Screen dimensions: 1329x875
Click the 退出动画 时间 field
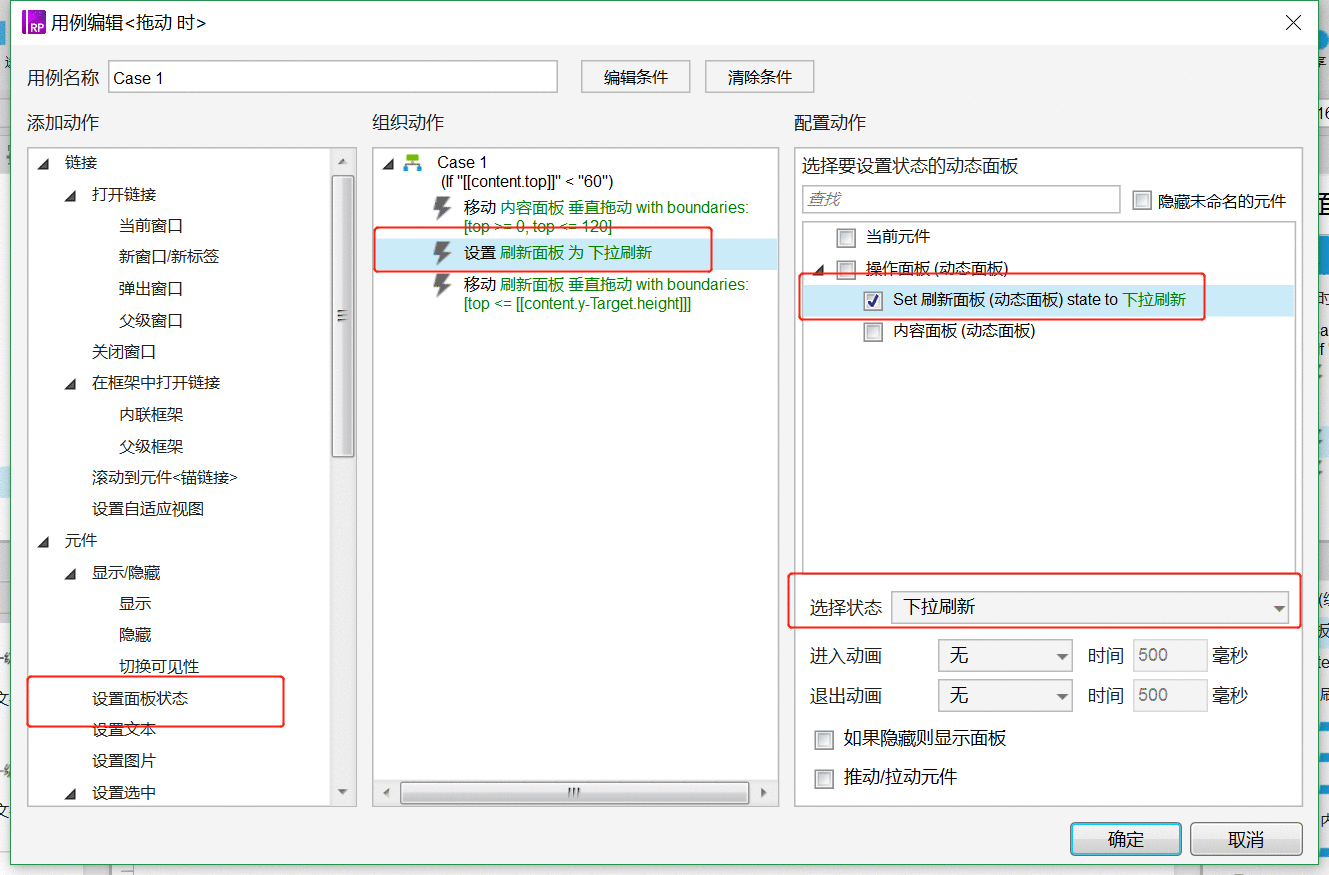click(x=1170, y=695)
